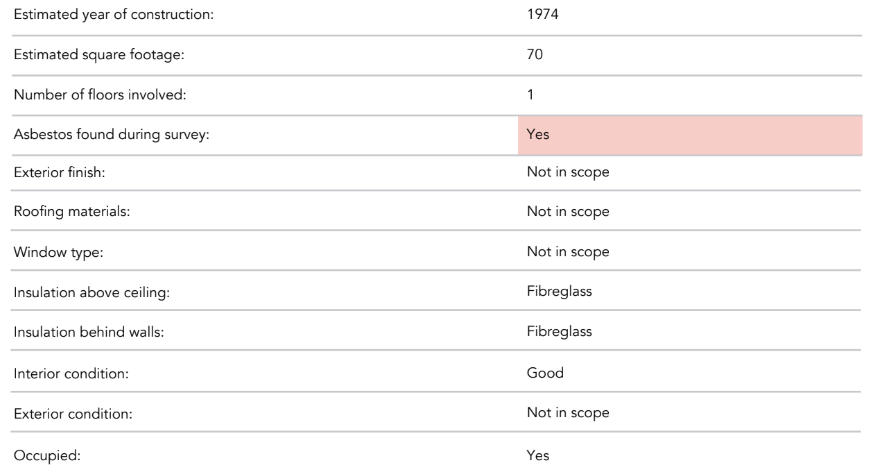The width and height of the screenshot is (879, 474).
Task: Select the square footage value 70
Action: (535, 55)
